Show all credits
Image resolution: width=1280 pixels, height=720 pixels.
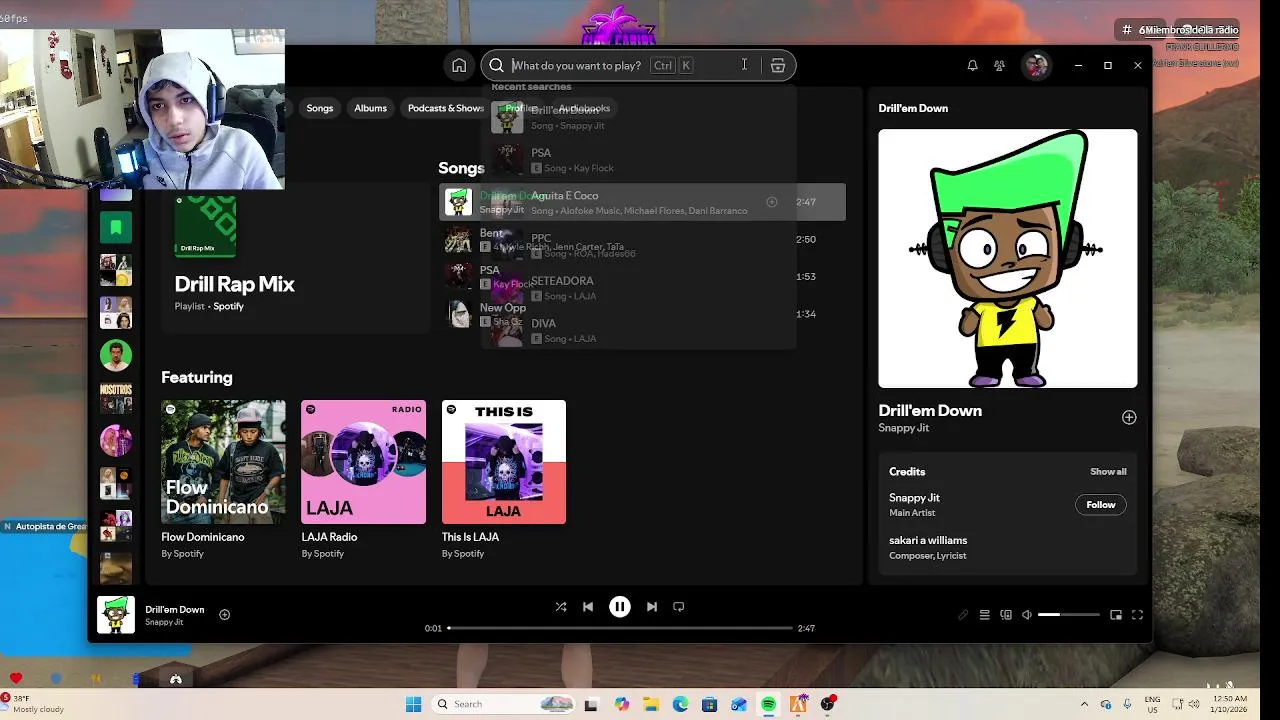pyautogui.click(x=1108, y=472)
